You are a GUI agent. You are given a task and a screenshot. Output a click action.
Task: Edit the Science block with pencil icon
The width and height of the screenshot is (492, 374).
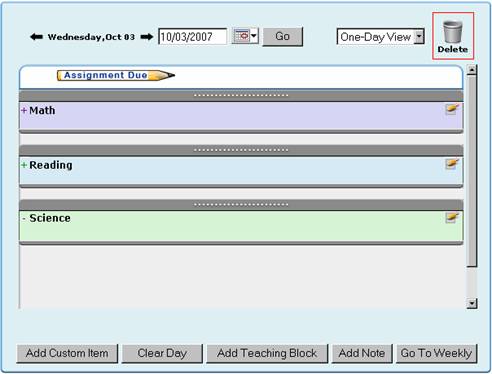tap(452, 217)
